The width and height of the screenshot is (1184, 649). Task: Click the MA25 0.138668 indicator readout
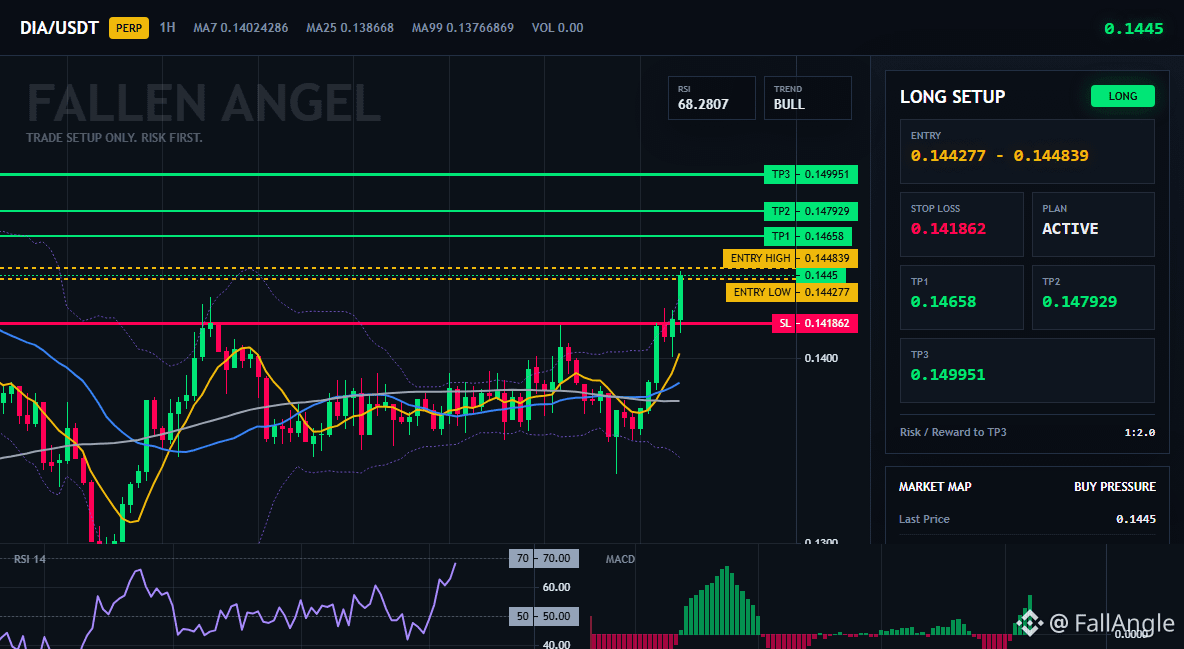coord(350,28)
